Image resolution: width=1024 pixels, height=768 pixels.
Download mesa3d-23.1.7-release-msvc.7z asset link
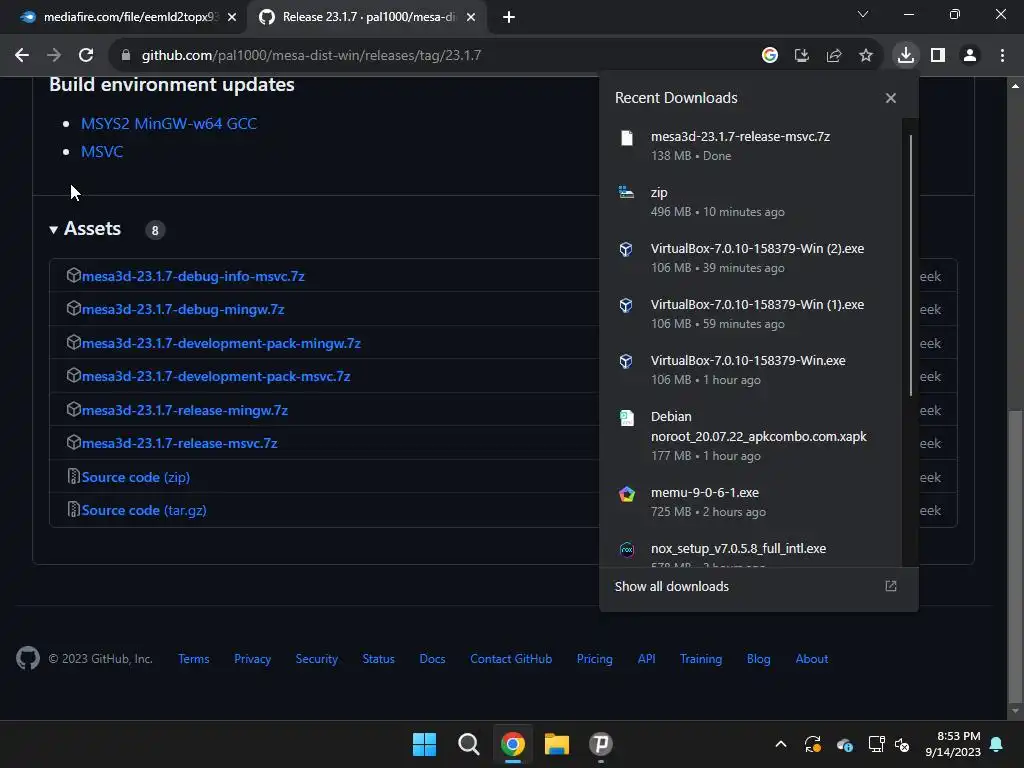(x=180, y=443)
